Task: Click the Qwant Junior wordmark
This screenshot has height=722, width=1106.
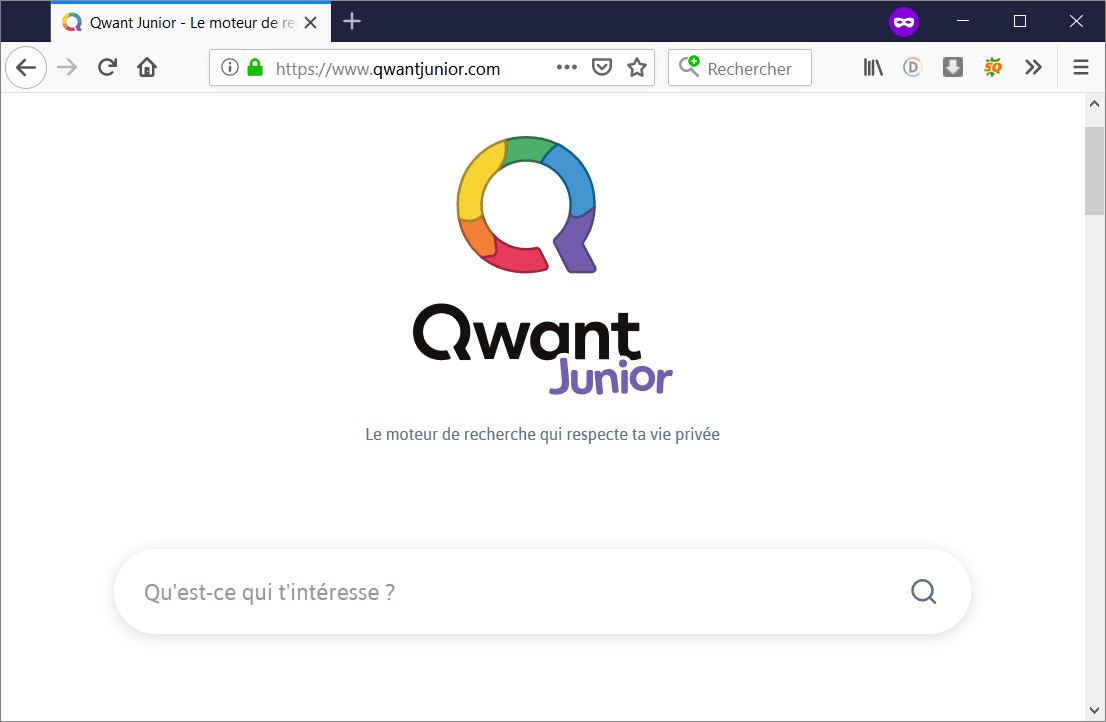Action: click(542, 349)
